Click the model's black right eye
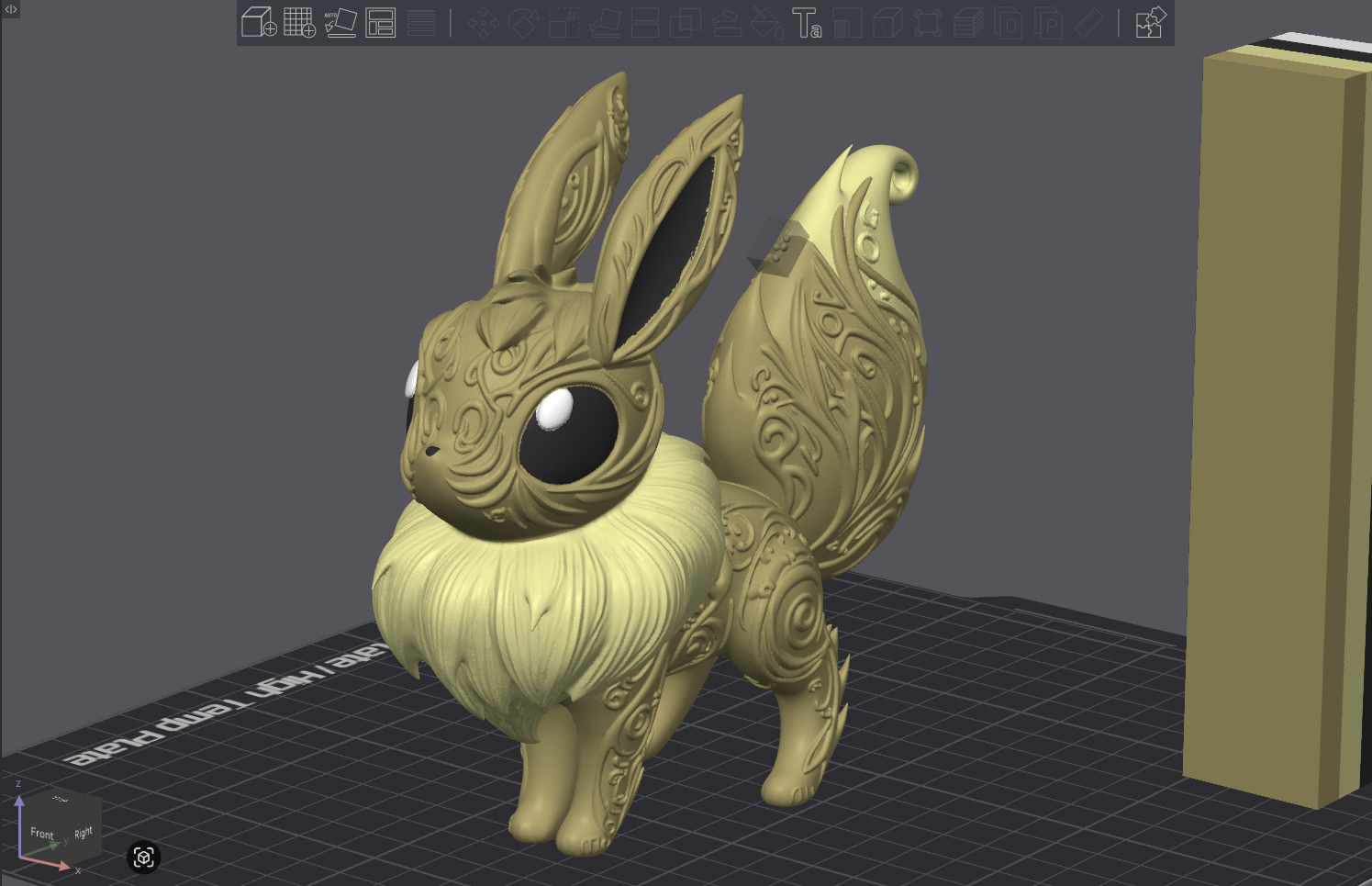 pyautogui.click(x=571, y=433)
